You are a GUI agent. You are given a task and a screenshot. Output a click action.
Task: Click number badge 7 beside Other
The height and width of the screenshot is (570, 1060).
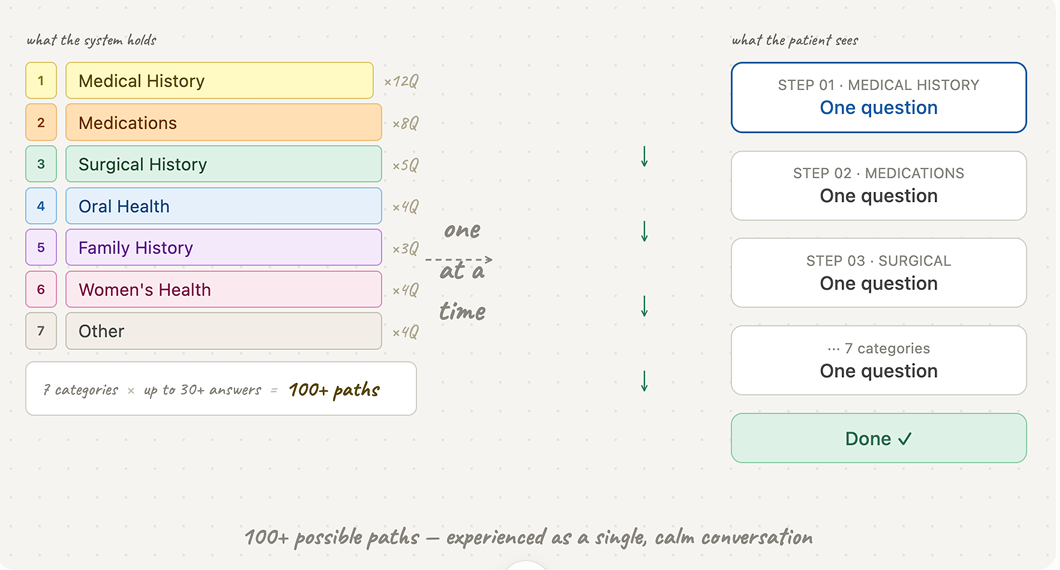(41, 331)
